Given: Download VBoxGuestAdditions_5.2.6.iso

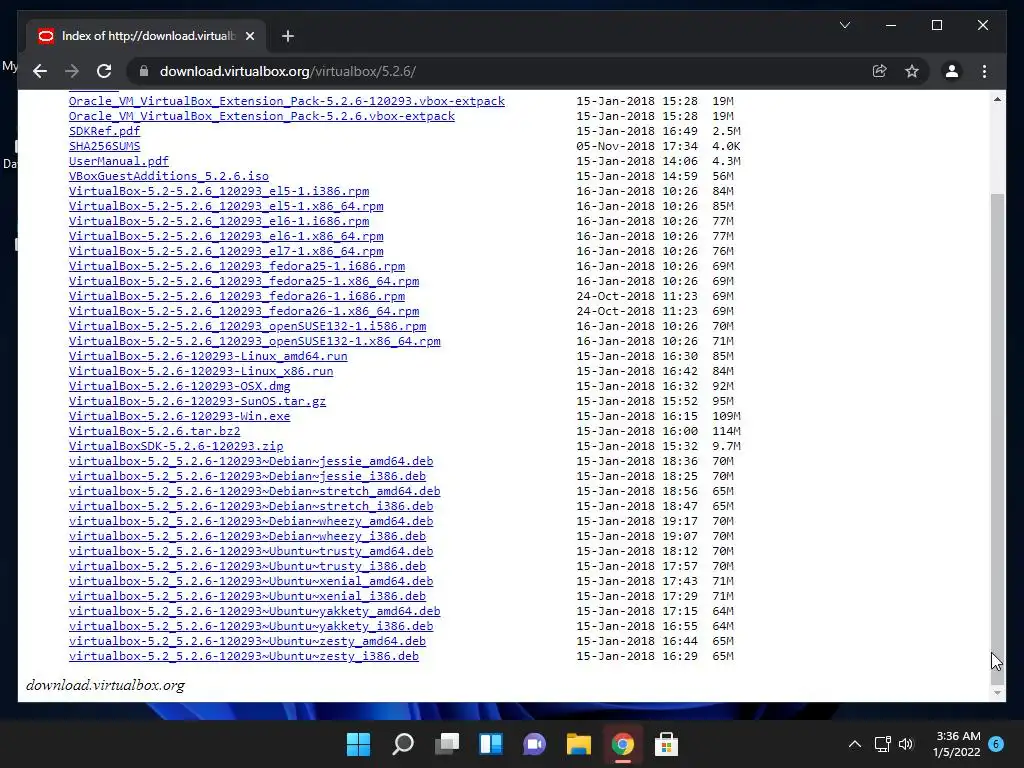Looking at the screenshot, I should tap(168, 176).
